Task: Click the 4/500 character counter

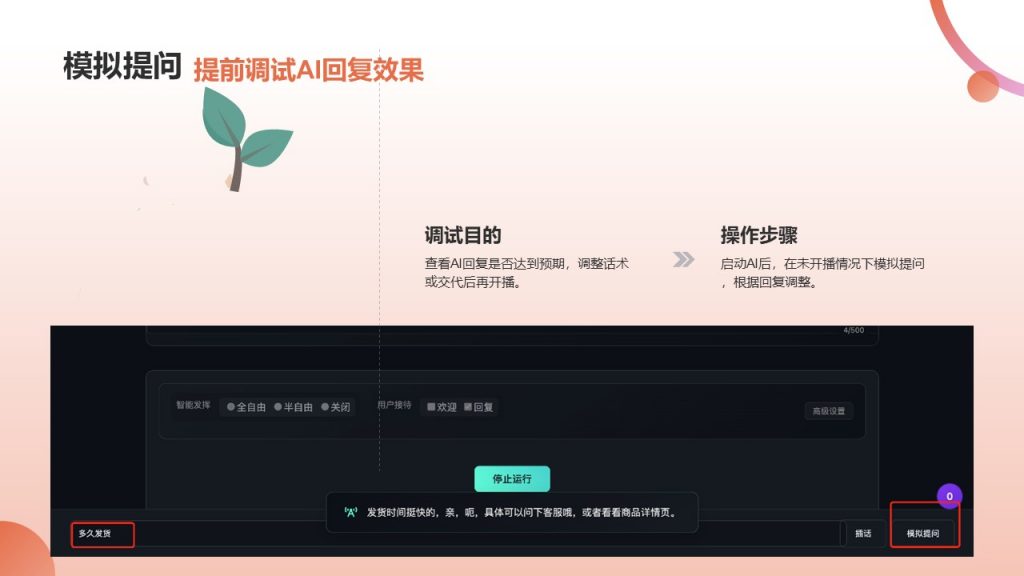Action: (x=853, y=330)
